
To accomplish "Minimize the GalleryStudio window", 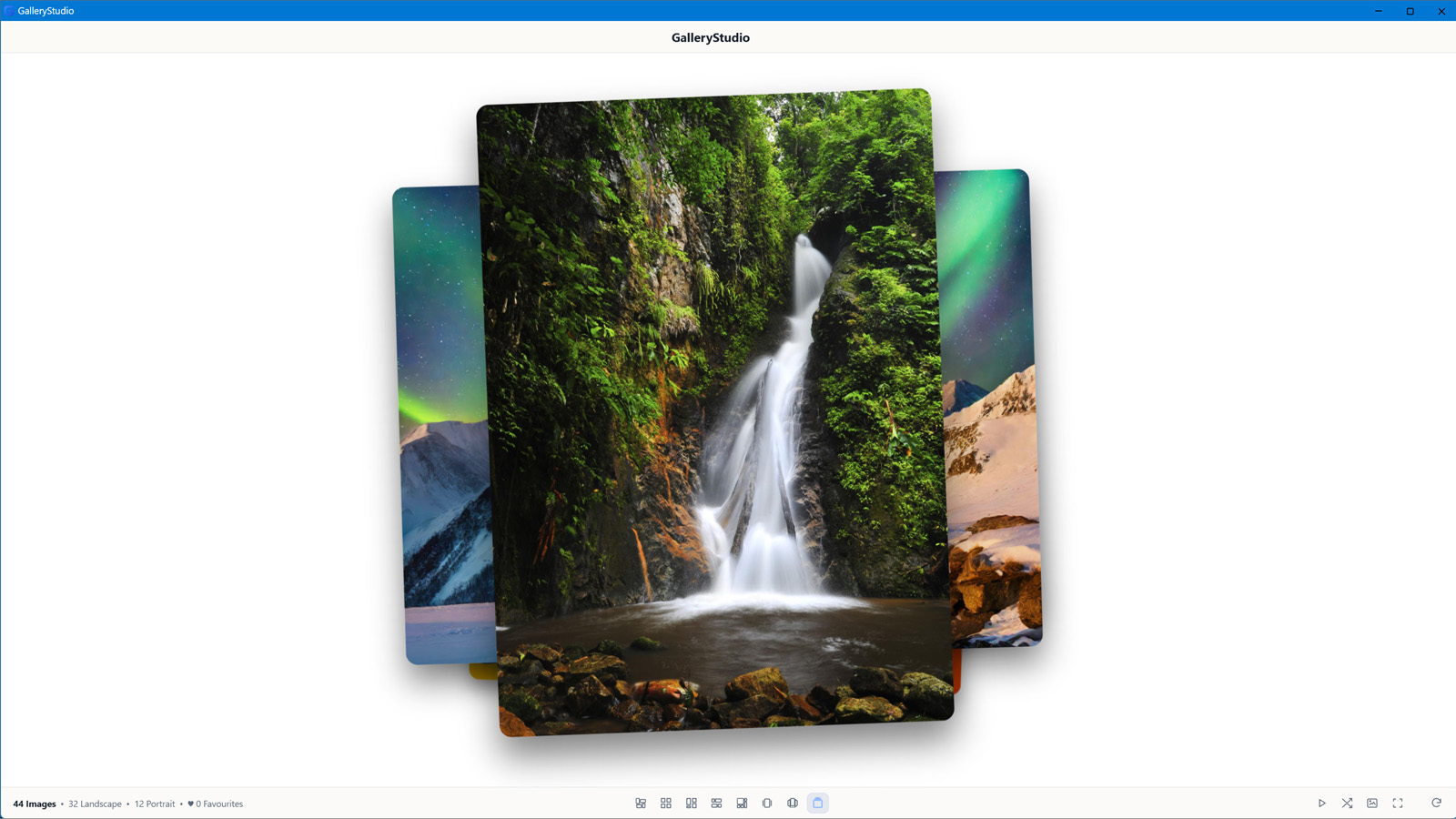I will click(x=1379, y=11).
